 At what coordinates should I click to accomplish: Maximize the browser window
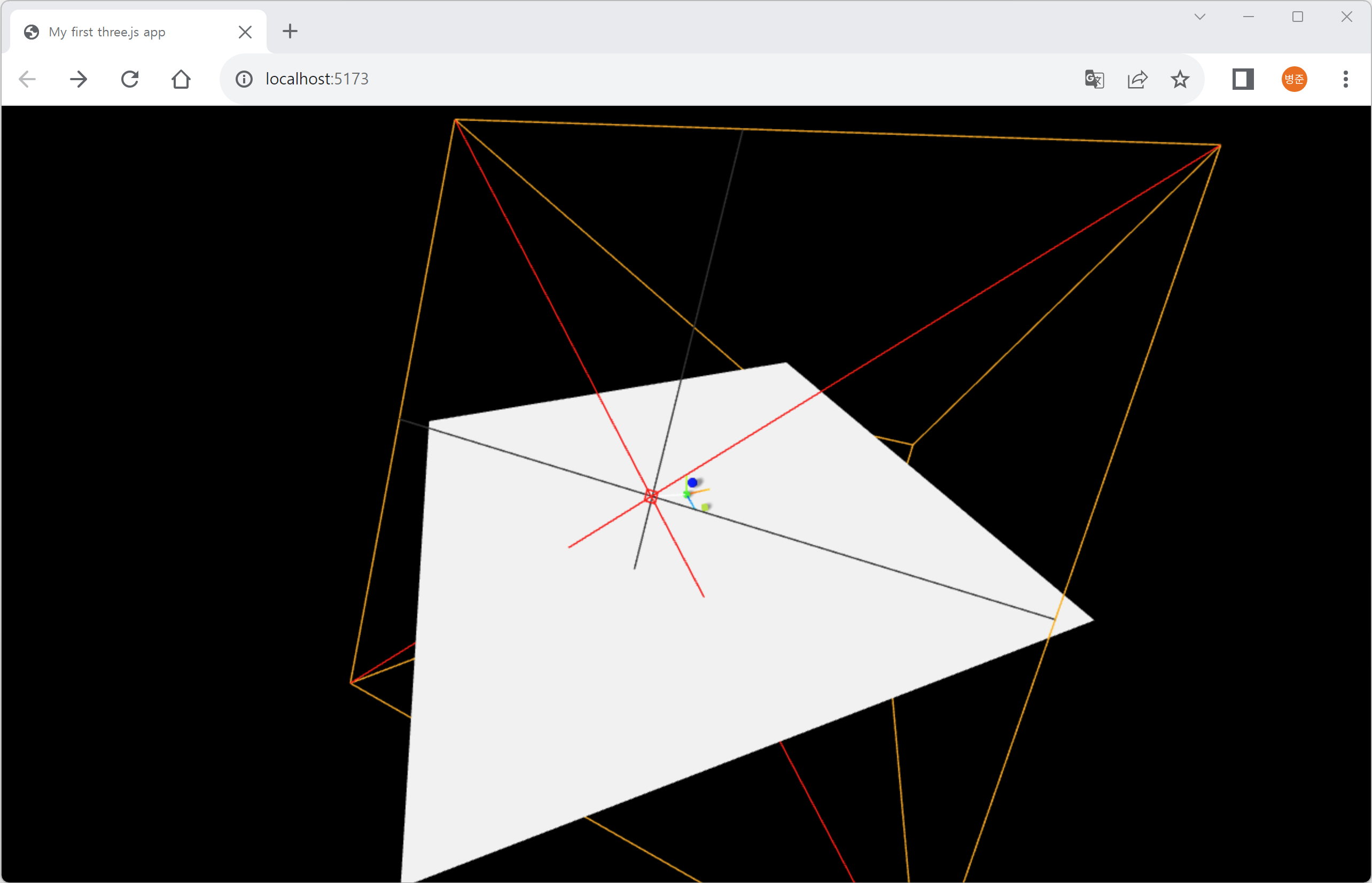[x=1298, y=17]
